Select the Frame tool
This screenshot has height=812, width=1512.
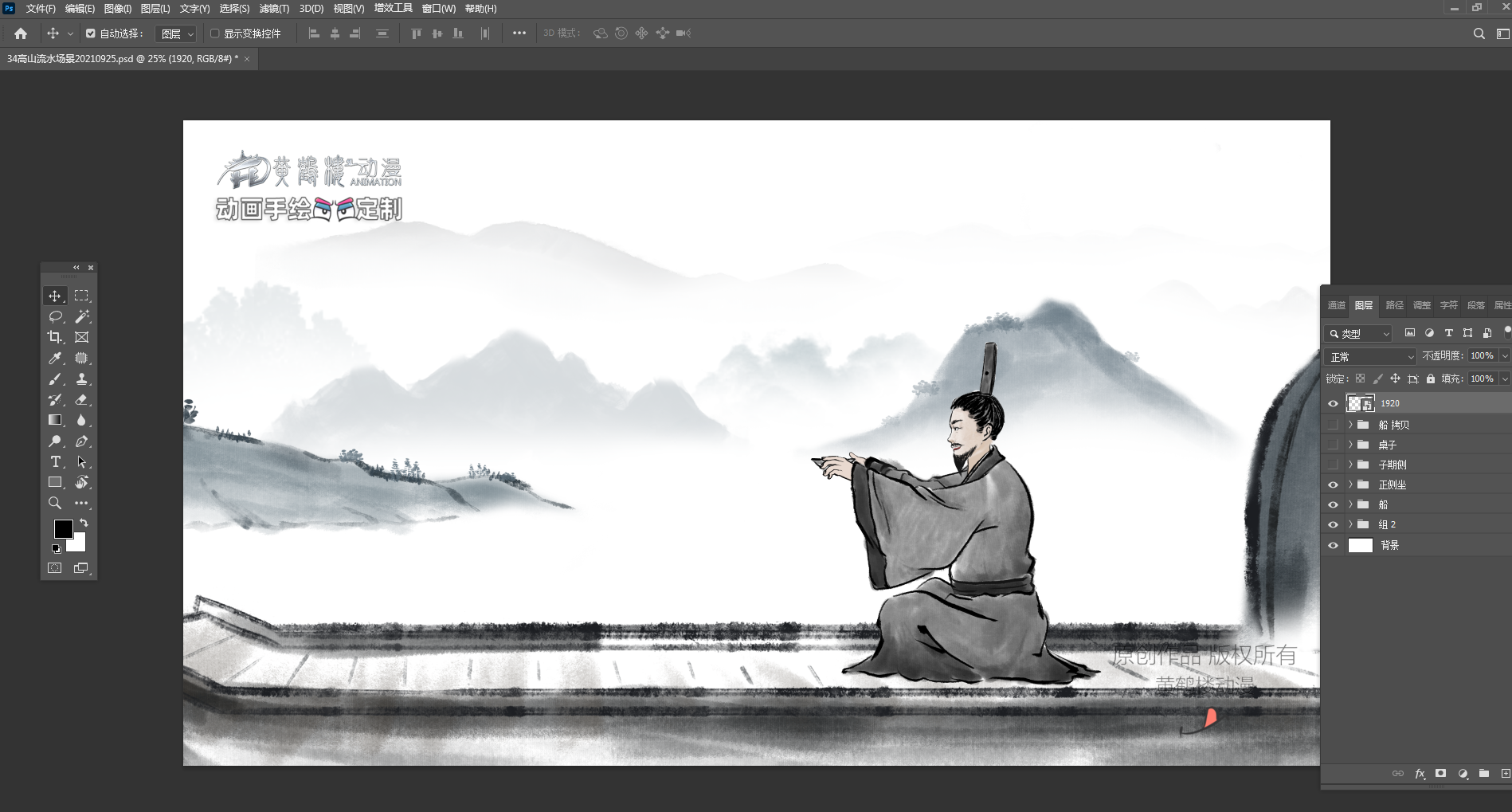(x=81, y=337)
